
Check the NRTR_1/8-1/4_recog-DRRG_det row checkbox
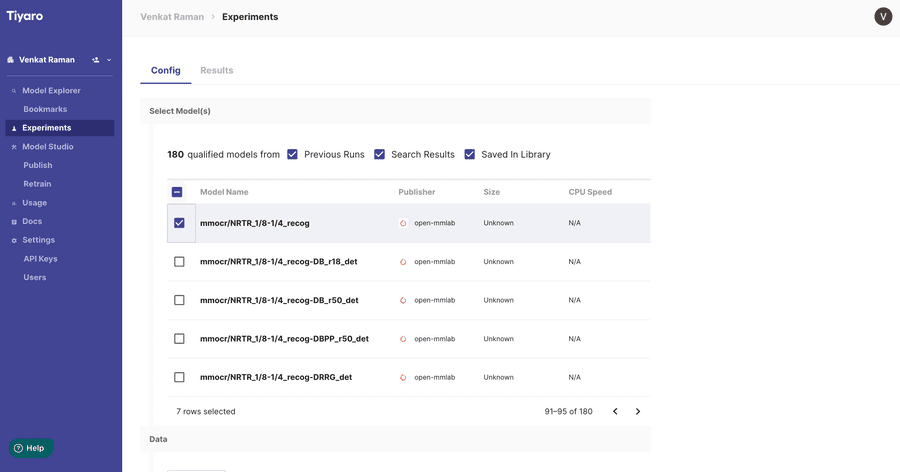[179, 377]
